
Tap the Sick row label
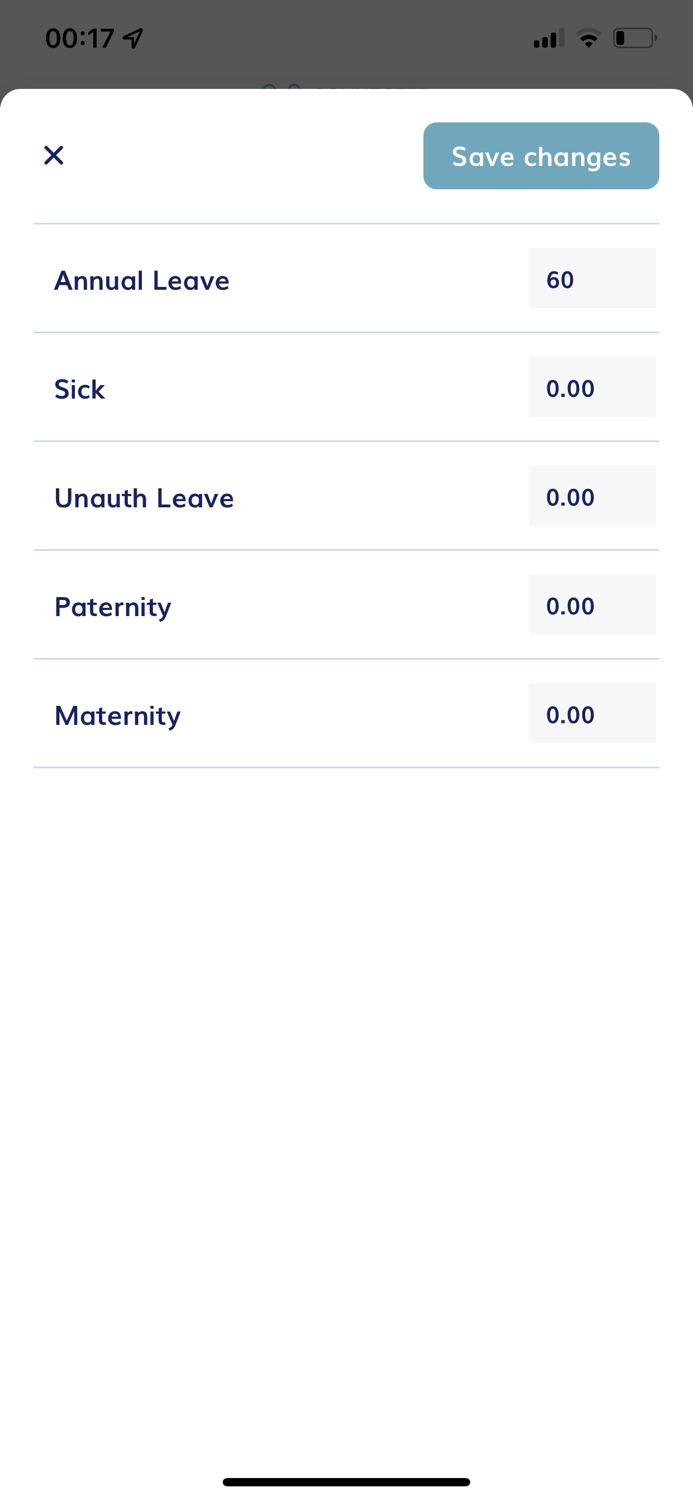(x=79, y=389)
